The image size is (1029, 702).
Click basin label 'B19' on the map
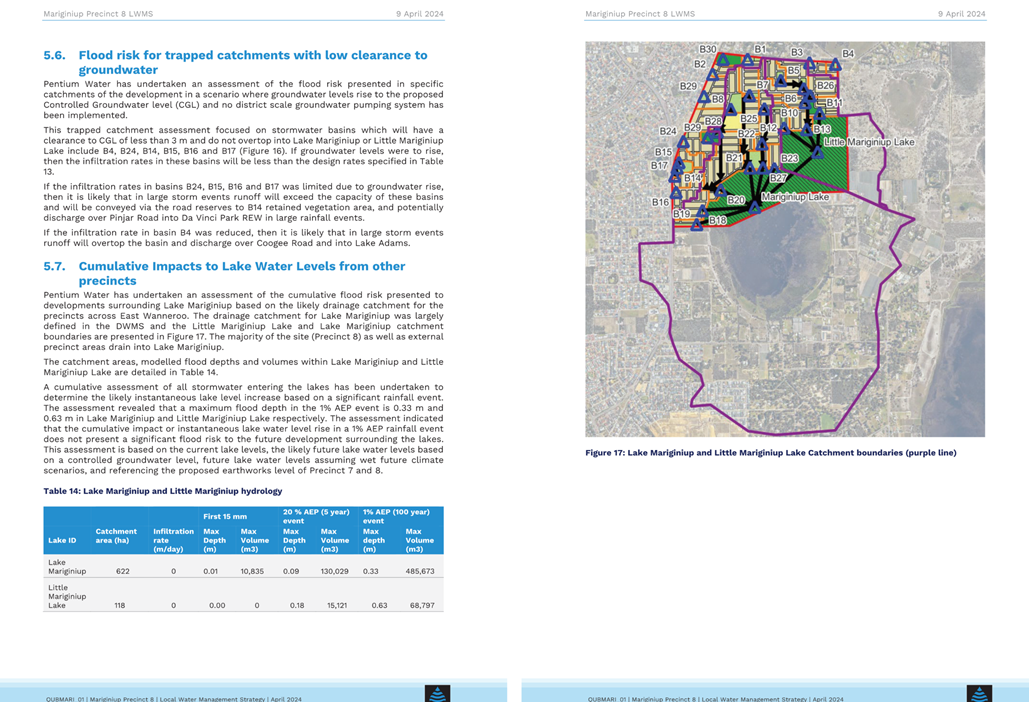(681, 214)
